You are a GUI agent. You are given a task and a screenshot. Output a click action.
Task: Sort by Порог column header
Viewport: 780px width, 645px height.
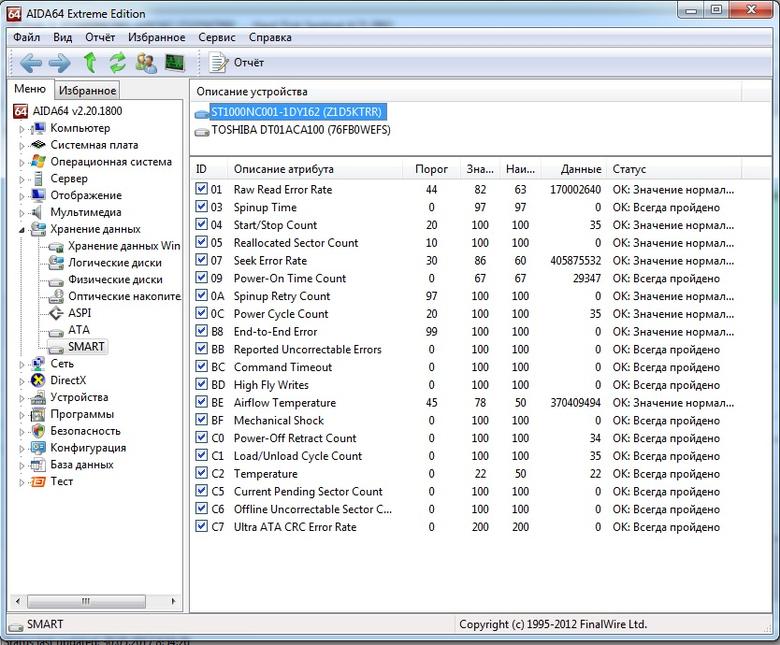[431, 169]
